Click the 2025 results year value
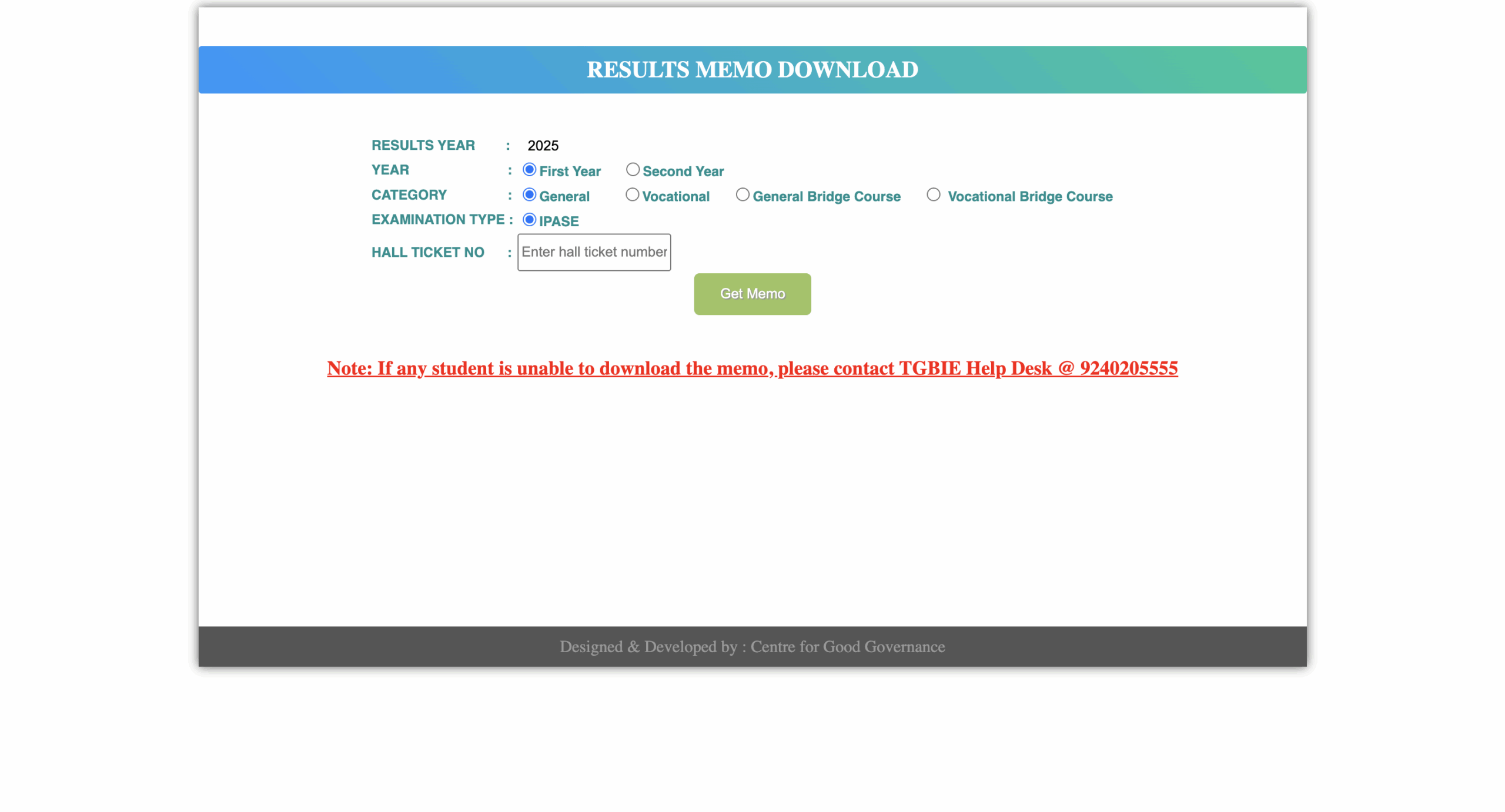This screenshot has height=812, width=1505. tap(543, 146)
